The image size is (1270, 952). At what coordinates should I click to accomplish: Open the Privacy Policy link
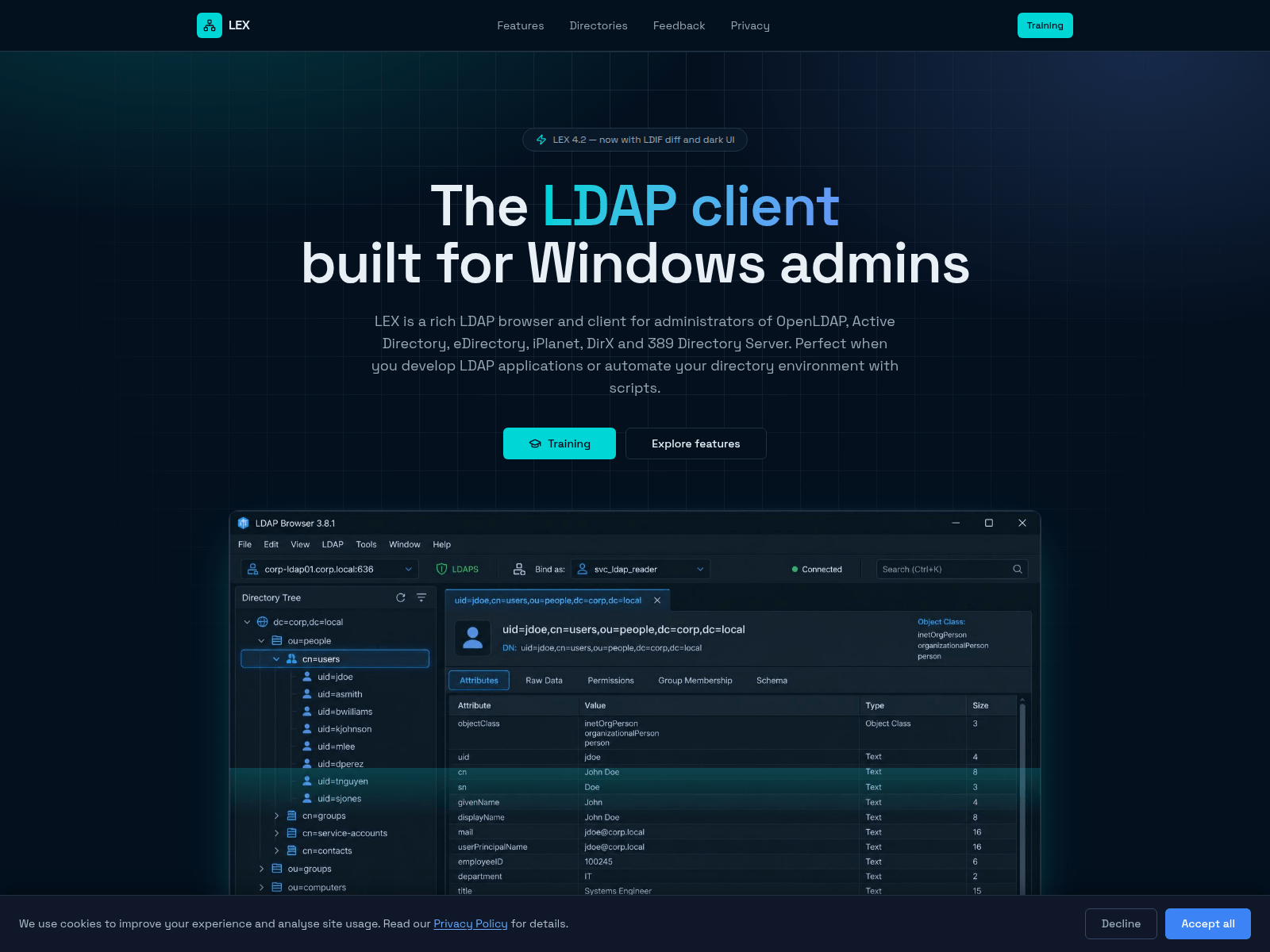click(470, 923)
